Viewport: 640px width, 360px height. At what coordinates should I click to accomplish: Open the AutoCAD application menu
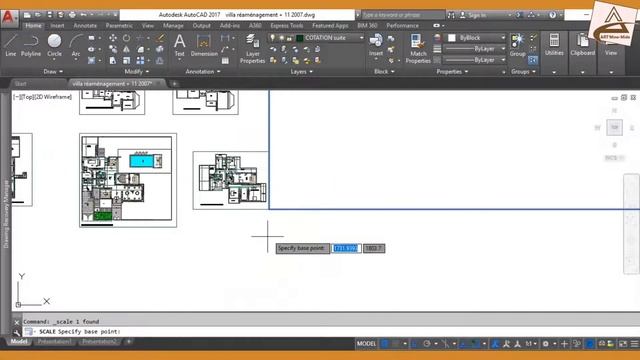point(9,17)
